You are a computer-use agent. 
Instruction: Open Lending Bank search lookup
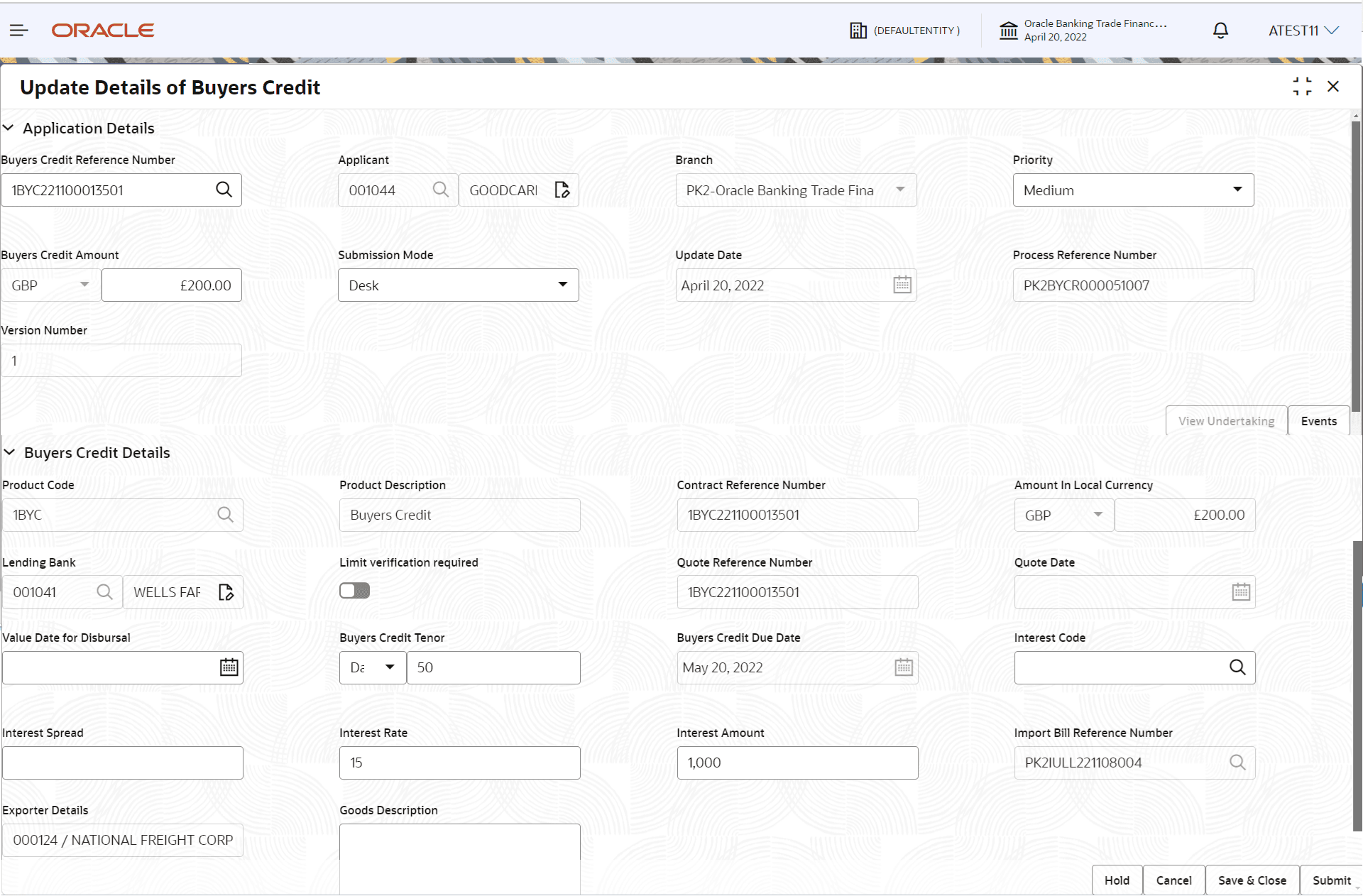(104, 591)
